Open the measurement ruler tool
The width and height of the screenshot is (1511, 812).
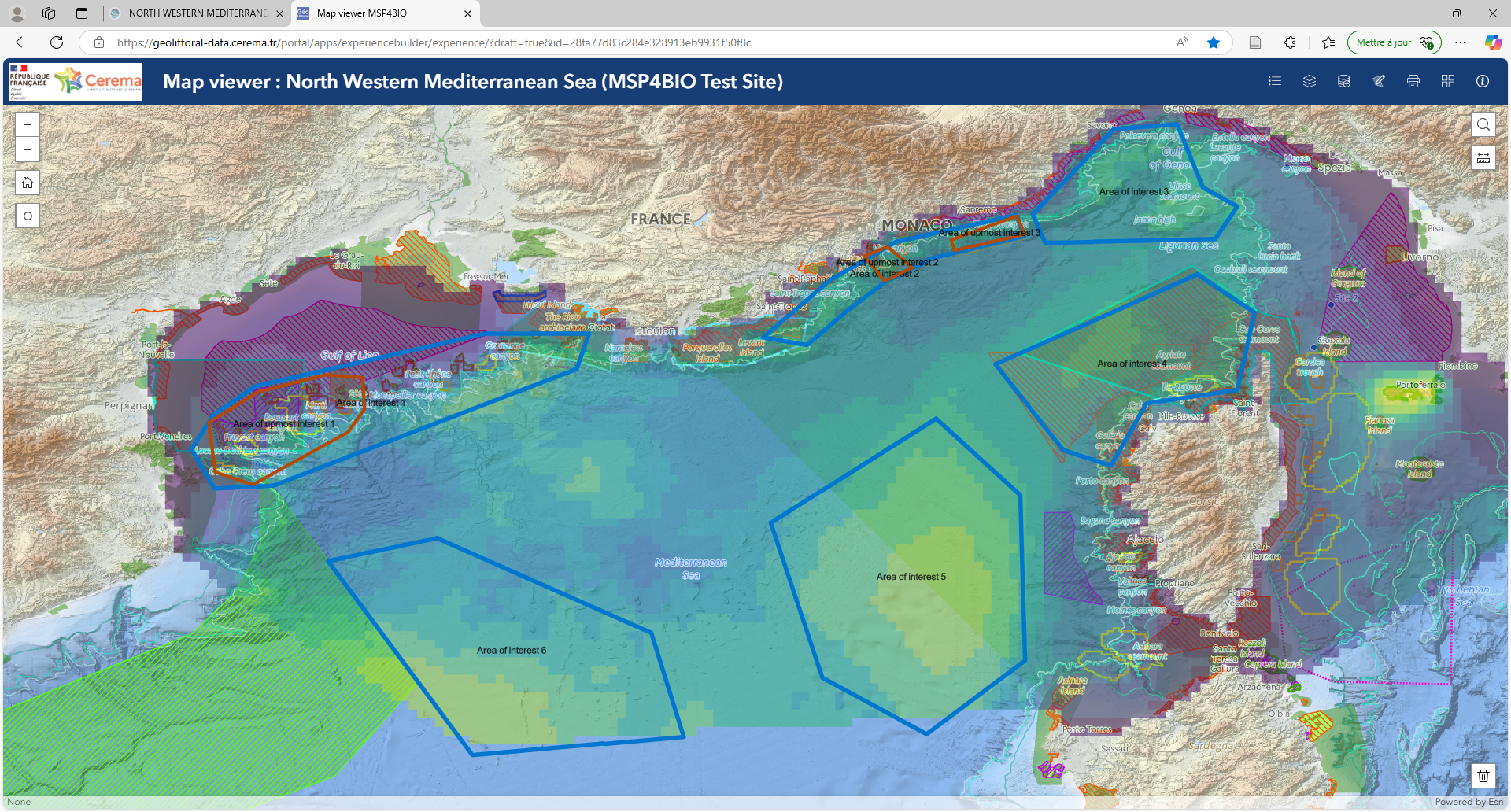pyautogui.click(x=1483, y=157)
